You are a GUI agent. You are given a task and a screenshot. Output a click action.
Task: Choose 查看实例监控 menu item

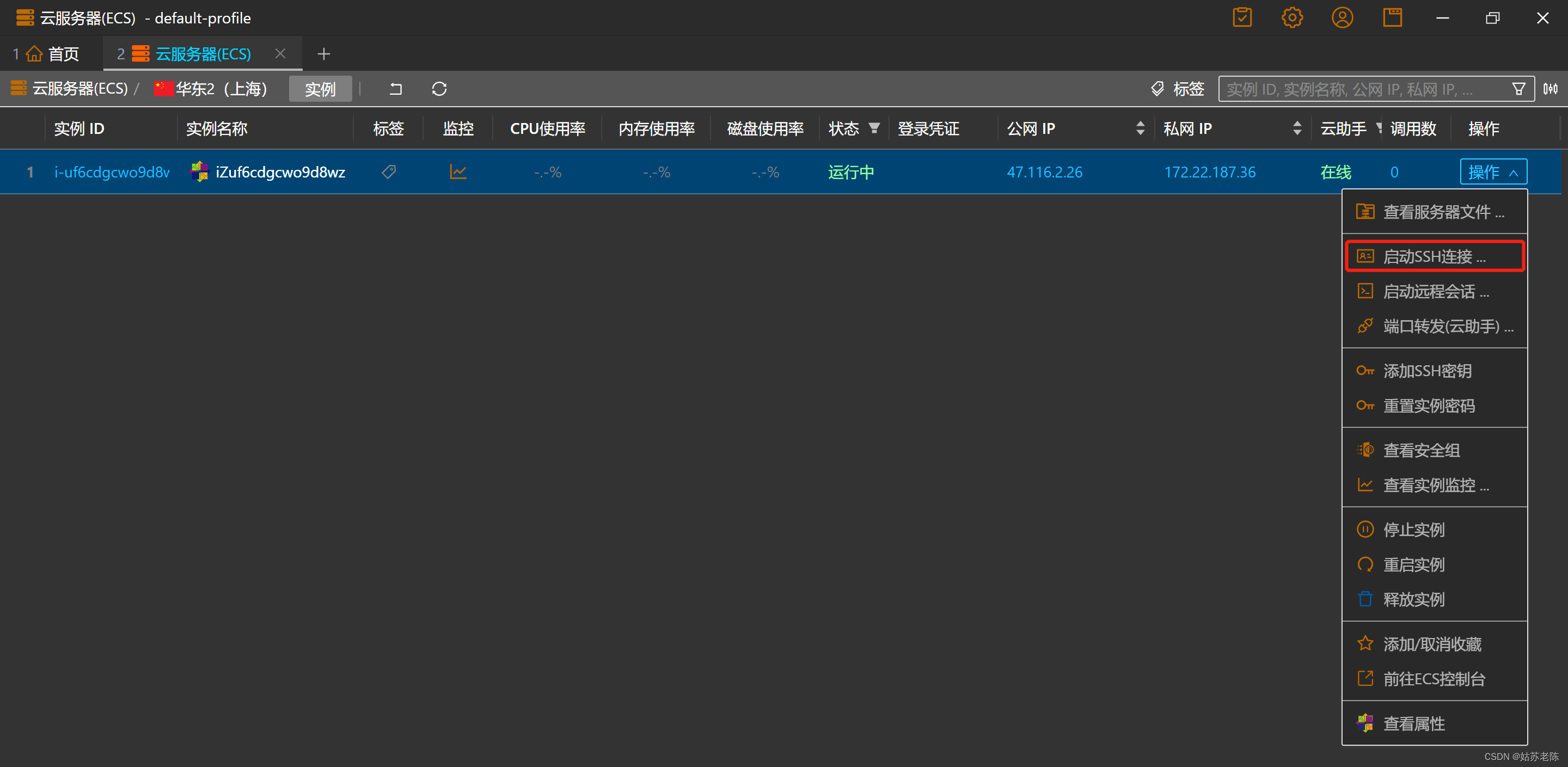(x=1435, y=485)
